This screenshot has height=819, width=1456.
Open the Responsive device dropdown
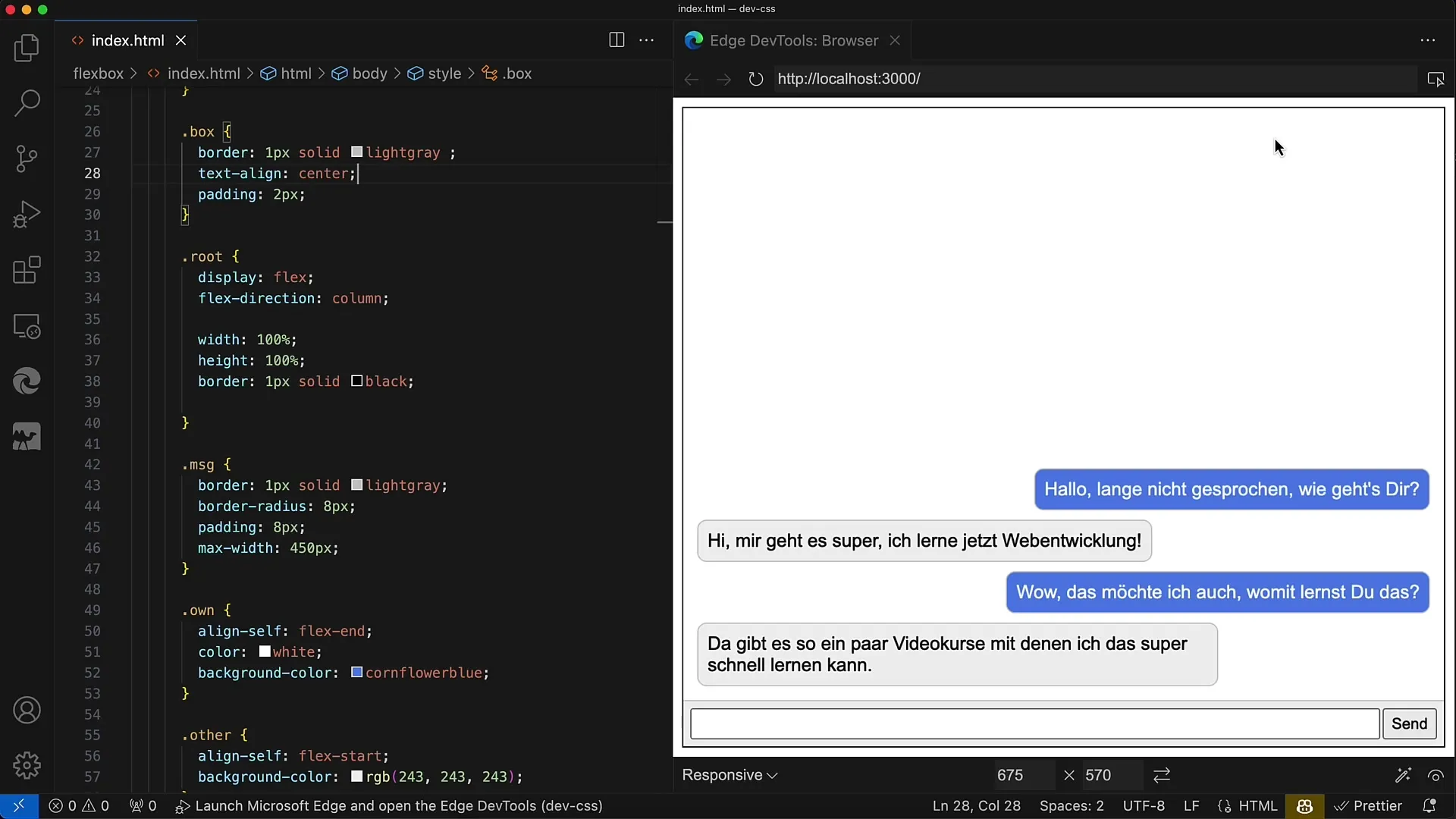730,775
